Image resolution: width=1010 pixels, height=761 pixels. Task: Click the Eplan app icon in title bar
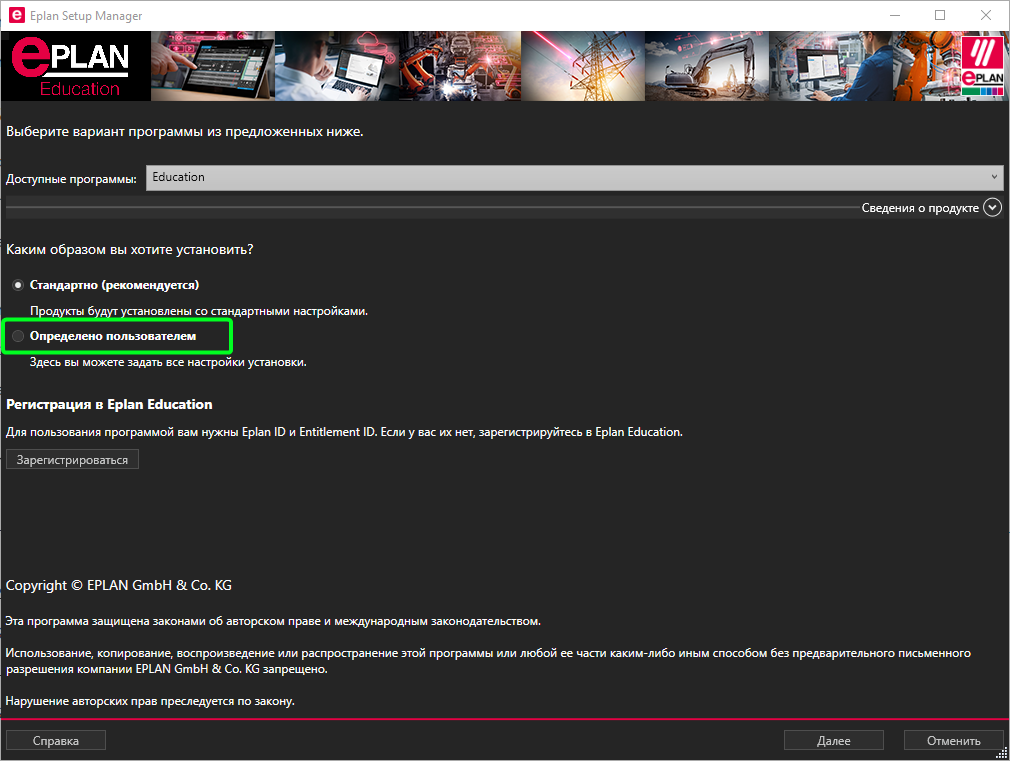16,15
